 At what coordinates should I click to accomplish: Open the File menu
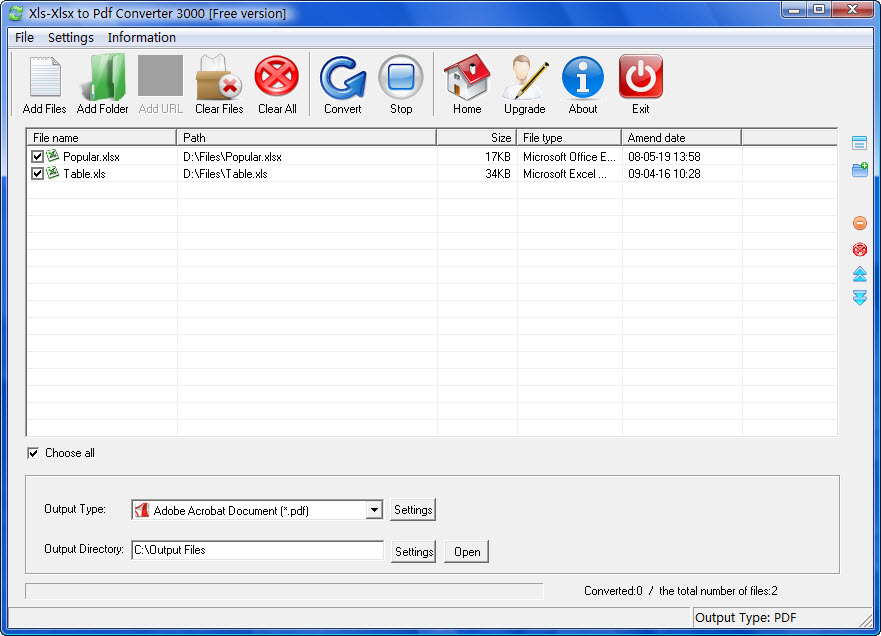pos(24,37)
